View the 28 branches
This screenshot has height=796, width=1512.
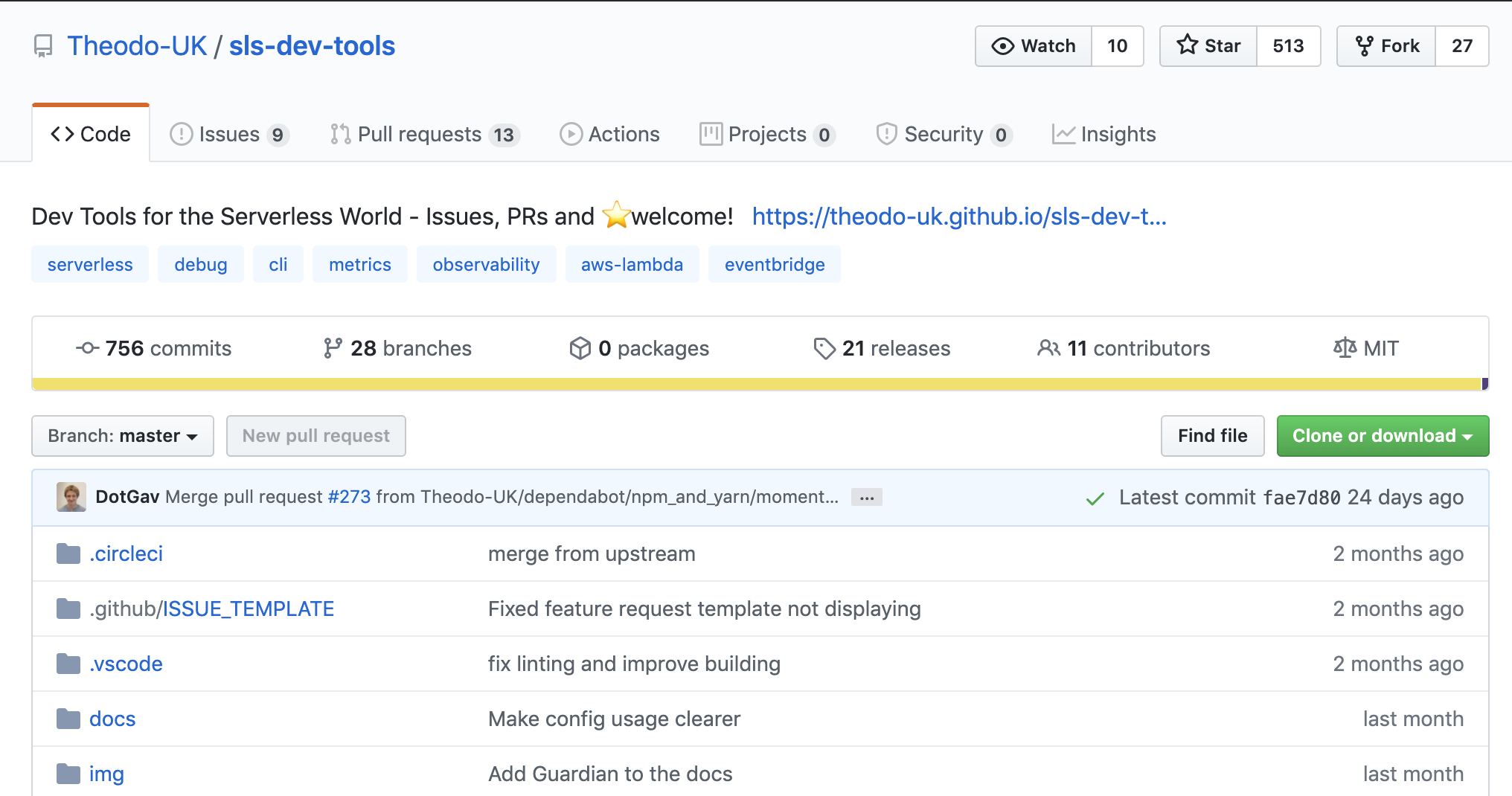pos(397,348)
